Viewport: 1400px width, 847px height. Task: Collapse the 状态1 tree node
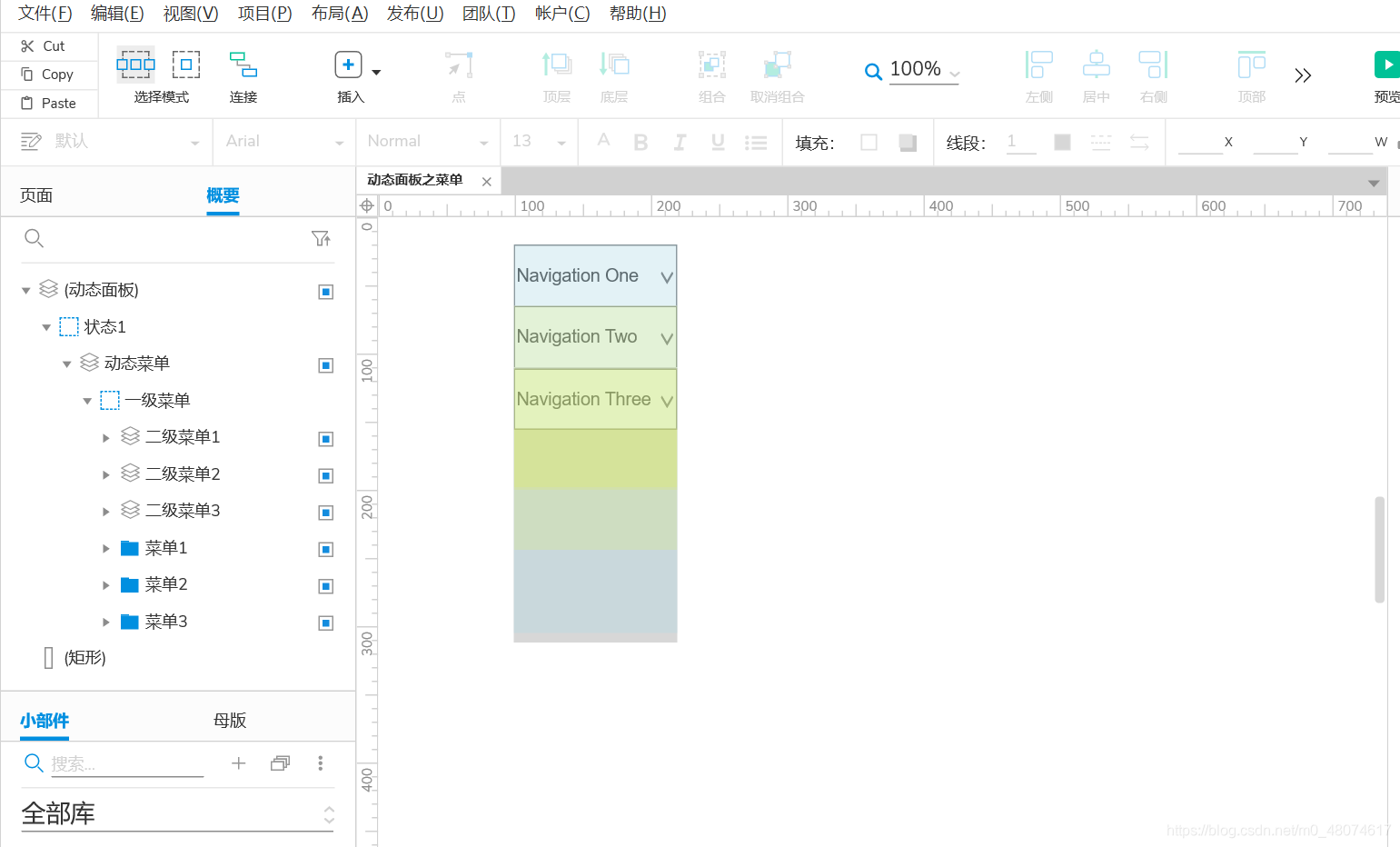46,327
